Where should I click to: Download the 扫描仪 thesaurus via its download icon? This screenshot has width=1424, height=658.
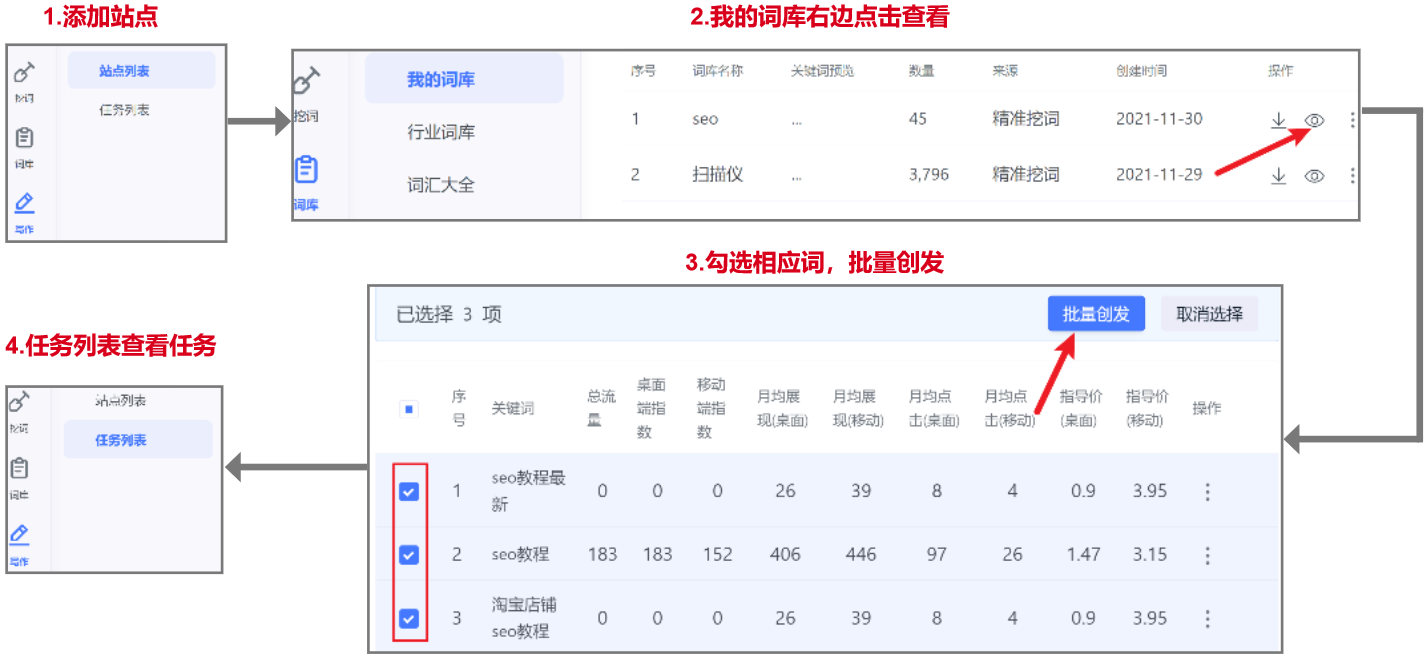click(1280, 175)
